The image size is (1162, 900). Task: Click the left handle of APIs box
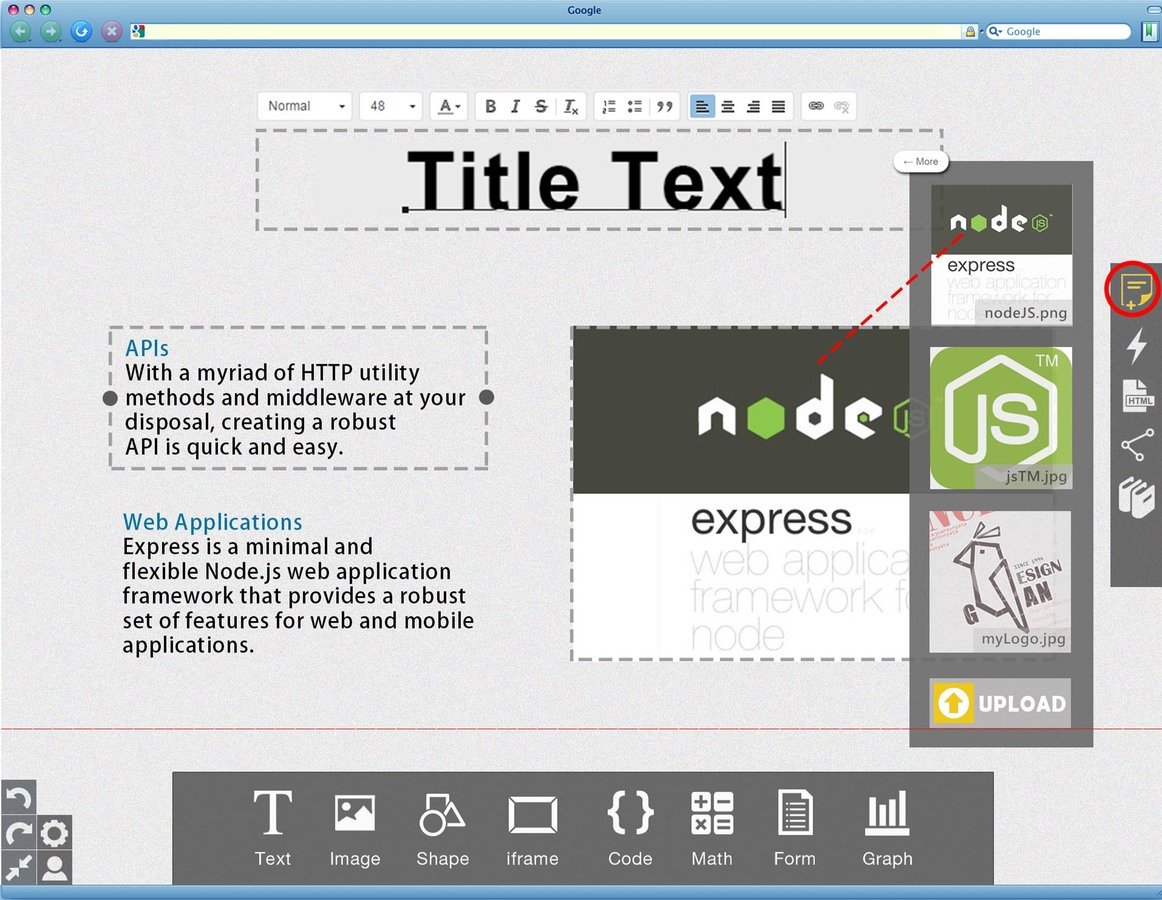click(x=110, y=398)
